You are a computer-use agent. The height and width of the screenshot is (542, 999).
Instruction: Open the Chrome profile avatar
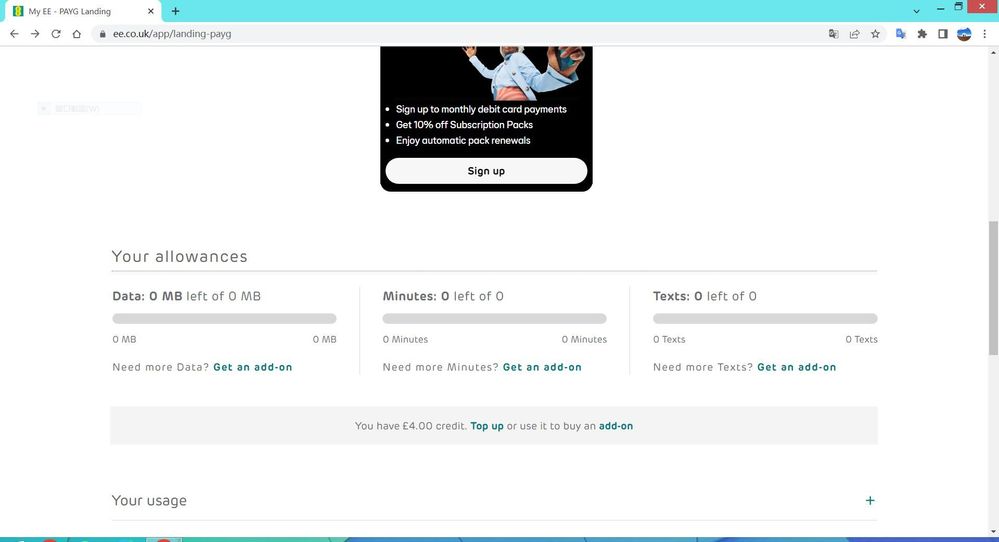coord(964,33)
